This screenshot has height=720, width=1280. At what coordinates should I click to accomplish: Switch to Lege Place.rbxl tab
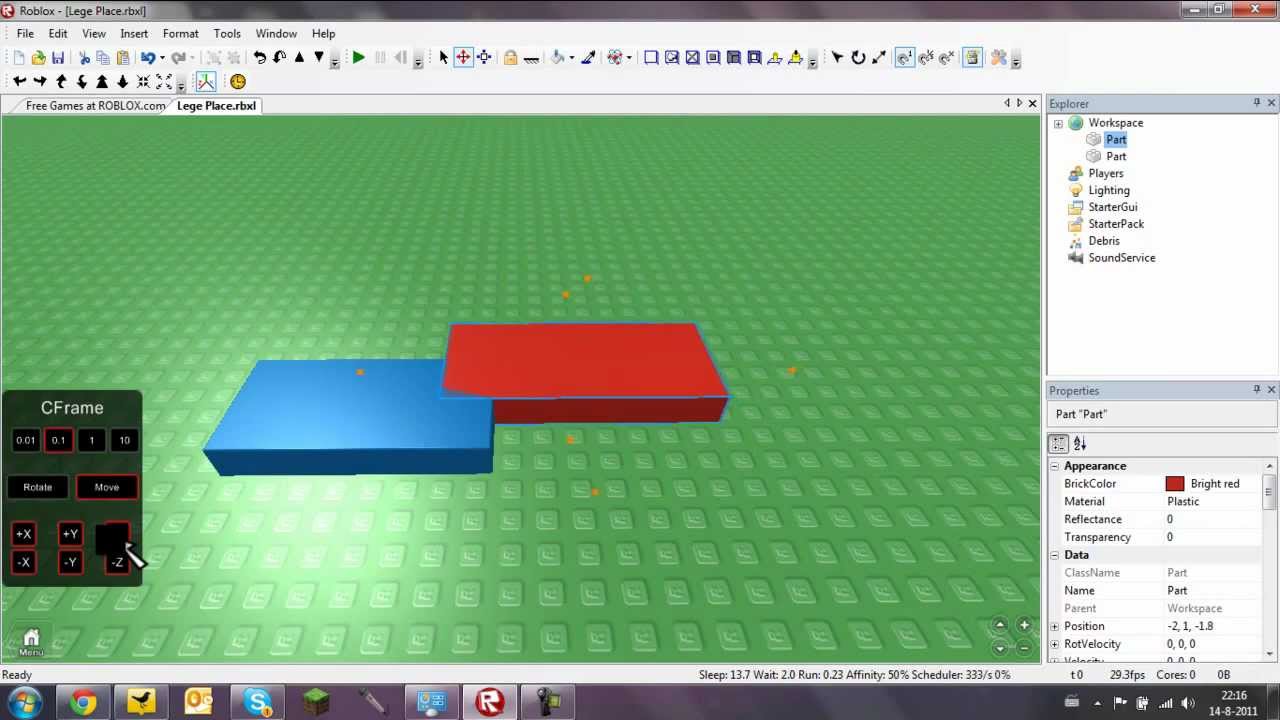point(216,106)
